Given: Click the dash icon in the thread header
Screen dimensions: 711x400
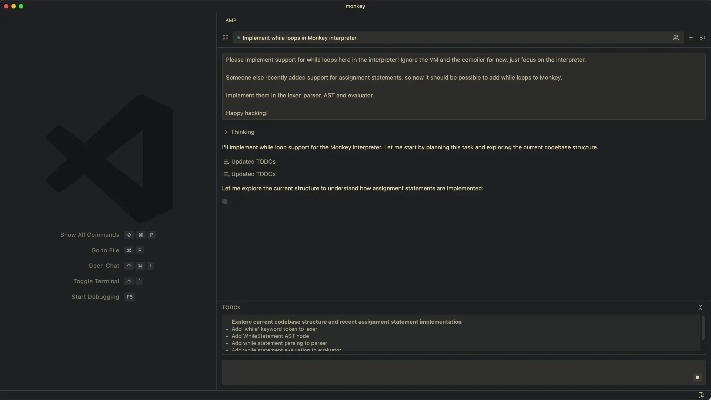Looking at the screenshot, I should (691, 38).
